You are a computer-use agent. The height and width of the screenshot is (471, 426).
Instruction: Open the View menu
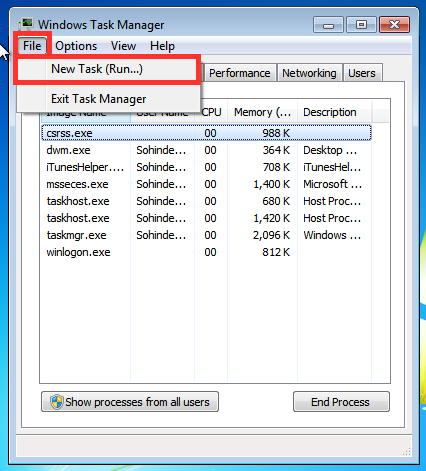tap(123, 46)
